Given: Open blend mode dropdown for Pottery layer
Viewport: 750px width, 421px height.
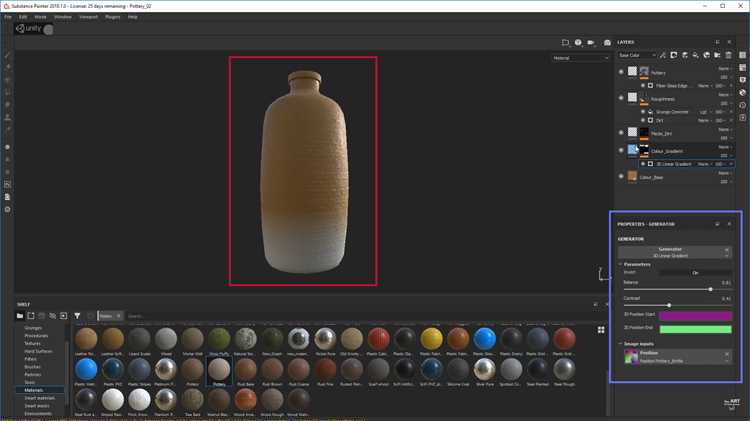Looking at the screenshot, I should (724, 68).
